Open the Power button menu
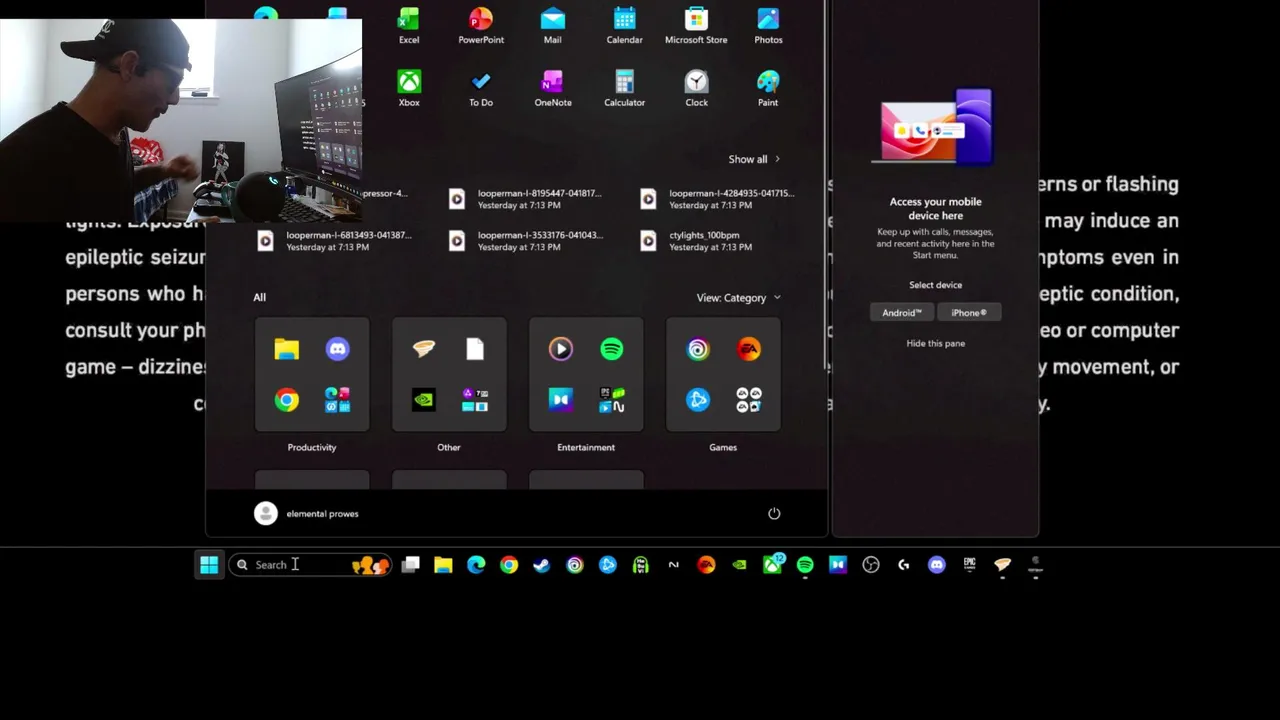 click(774, 514)
